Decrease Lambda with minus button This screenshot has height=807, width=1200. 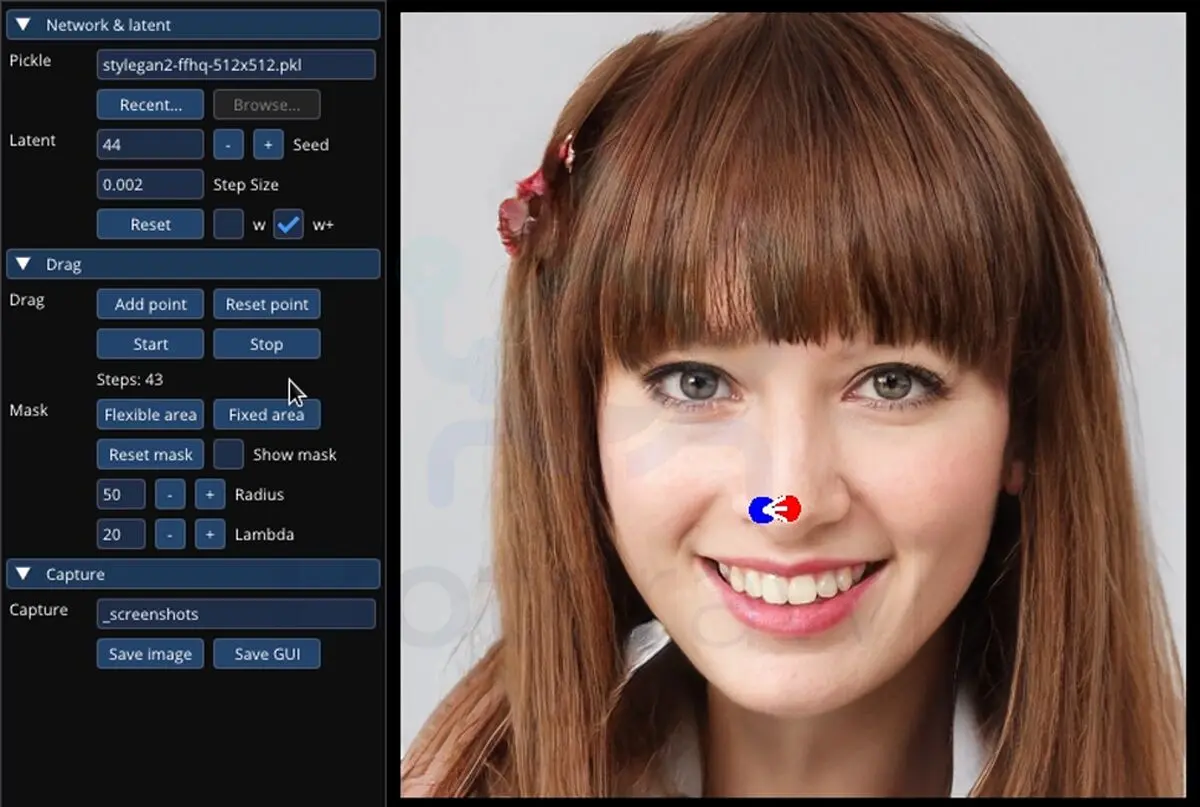click(170, 534)
